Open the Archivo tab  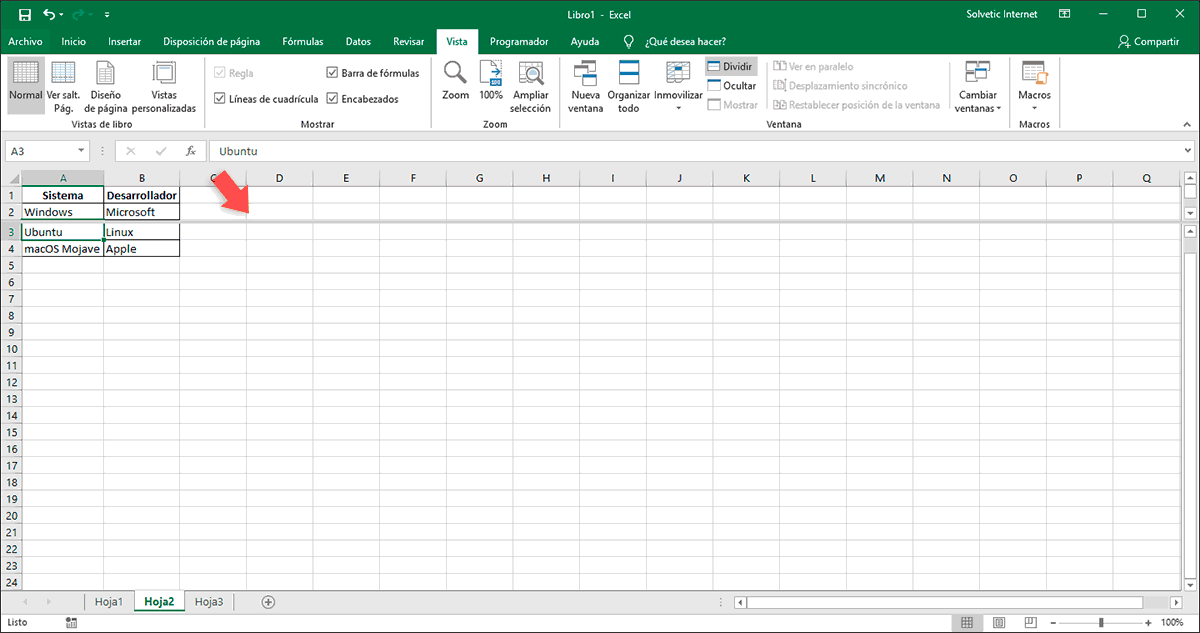[25, 42]
